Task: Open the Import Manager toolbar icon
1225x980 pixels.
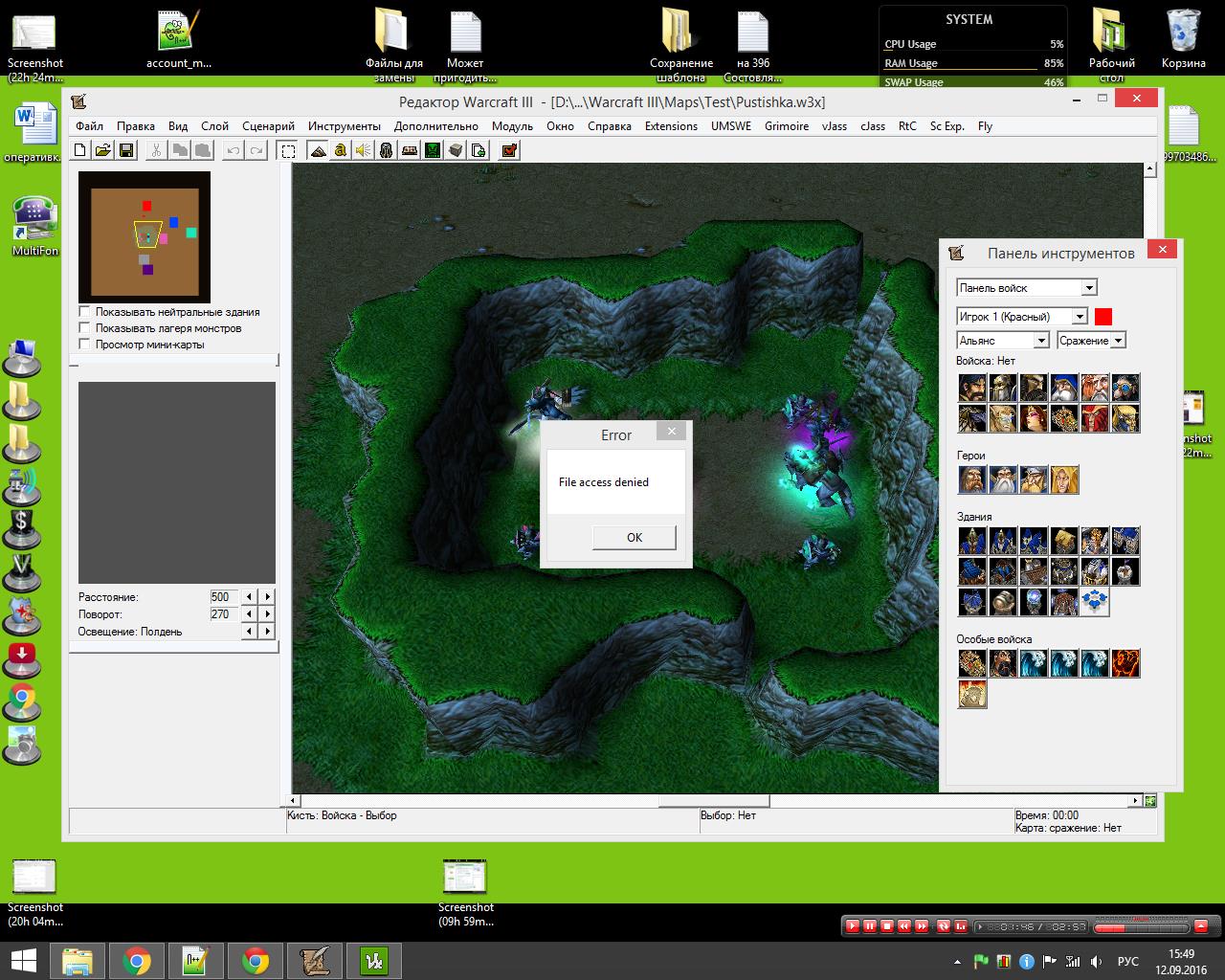Action: (479, 150)
